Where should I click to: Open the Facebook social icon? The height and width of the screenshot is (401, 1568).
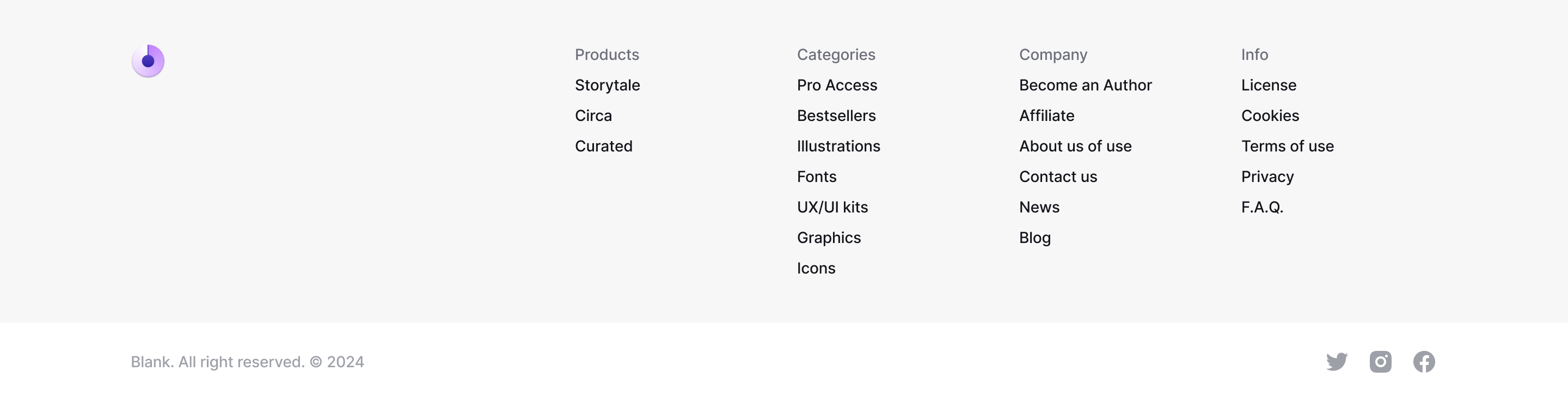click(x=1424, y=361)
